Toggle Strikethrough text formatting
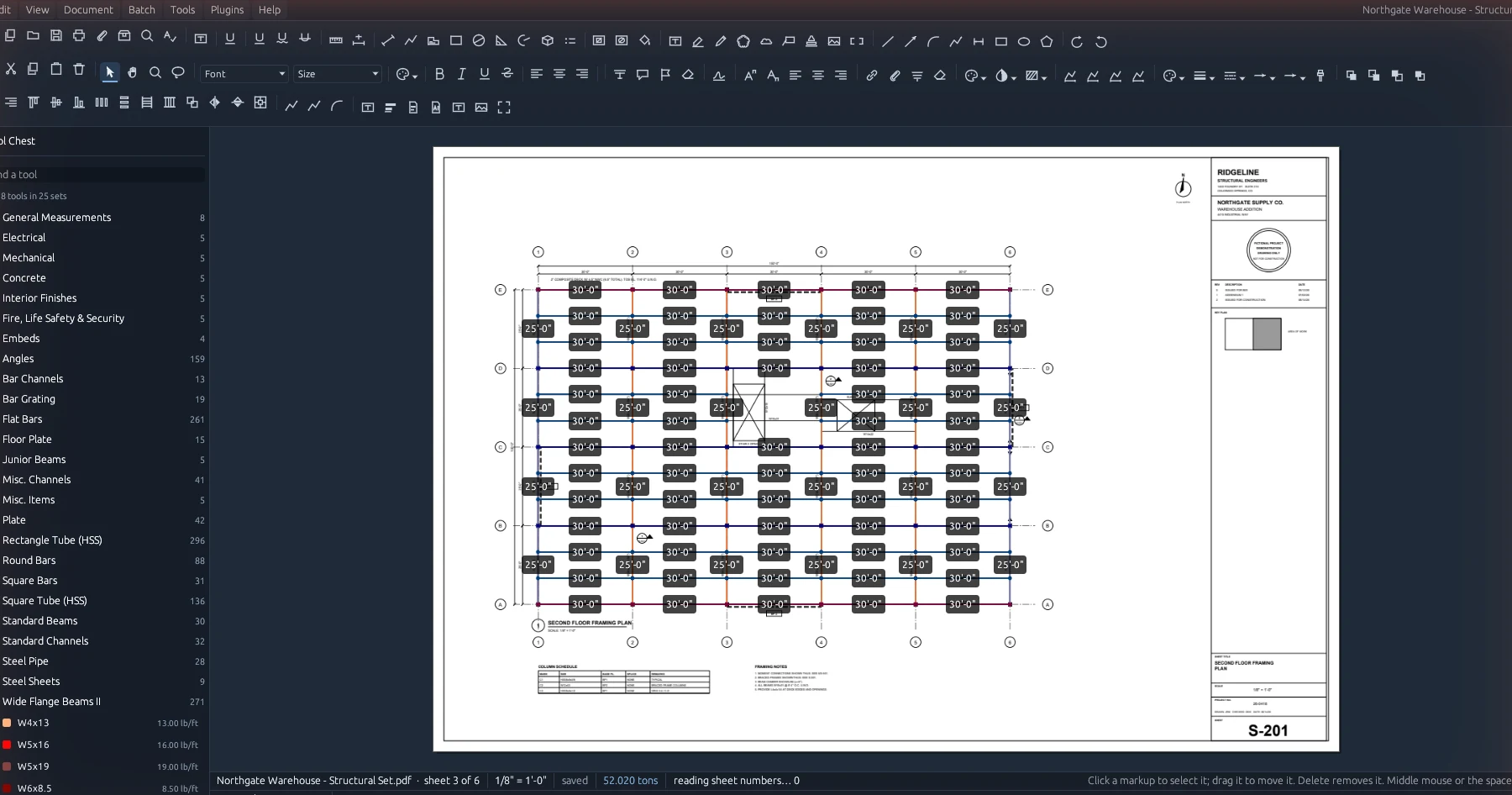Image resolution: width=1512 pixels, height=795 pixels. coord(507,74)
